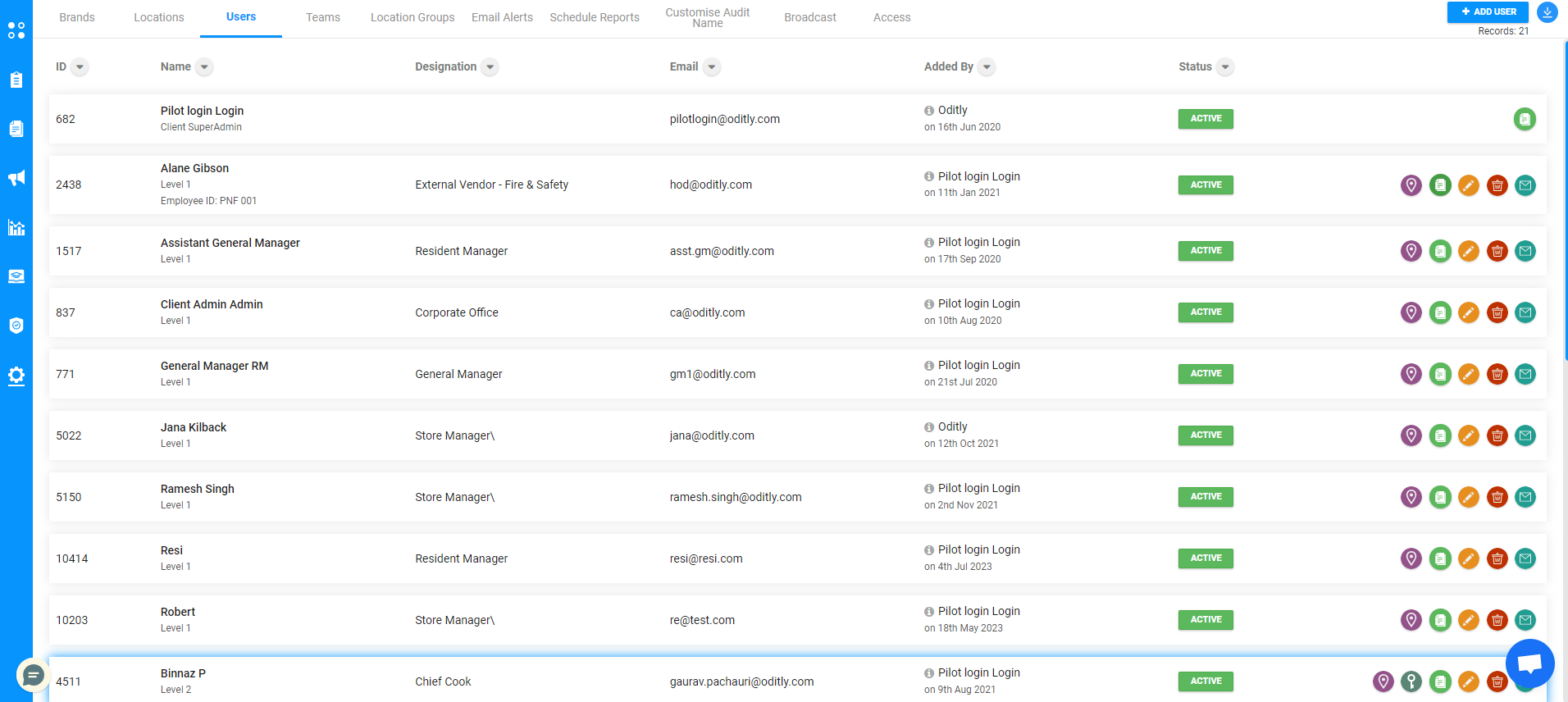The width and height of the screenshot is (1568, 702).
Task: Open the ID column filter dropdown
Action: pyautogui.click(x=80, y=67)
